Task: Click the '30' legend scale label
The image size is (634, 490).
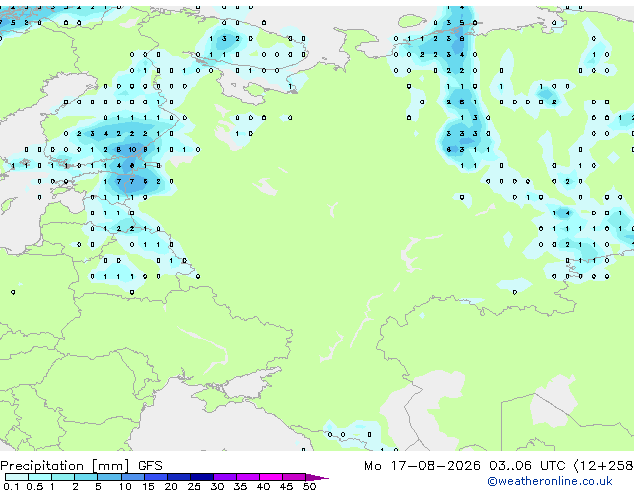Action: 217,486
